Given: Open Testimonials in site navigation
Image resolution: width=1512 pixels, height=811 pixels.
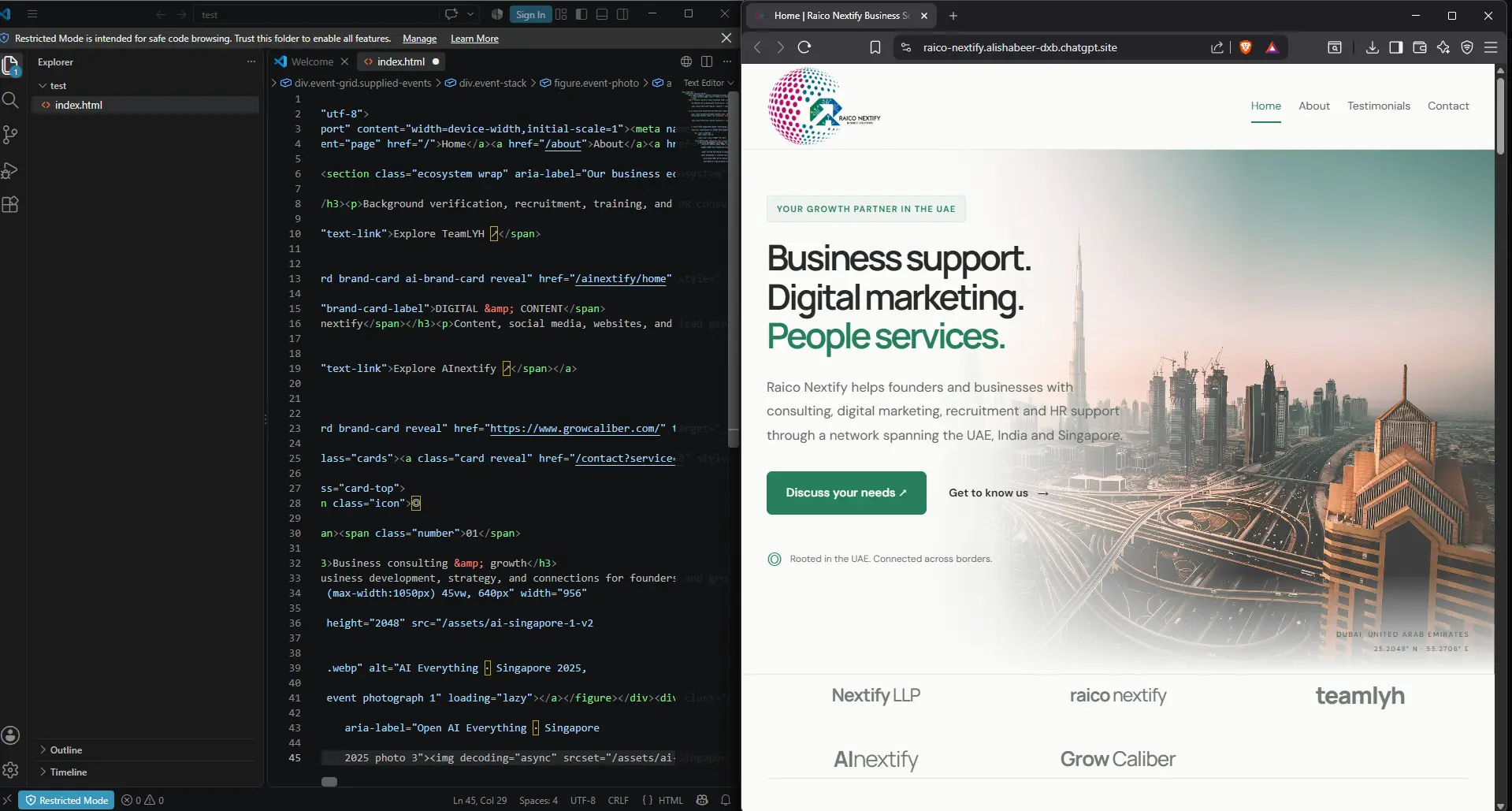Looking at the screenshot, I should tap(1379, 106).
